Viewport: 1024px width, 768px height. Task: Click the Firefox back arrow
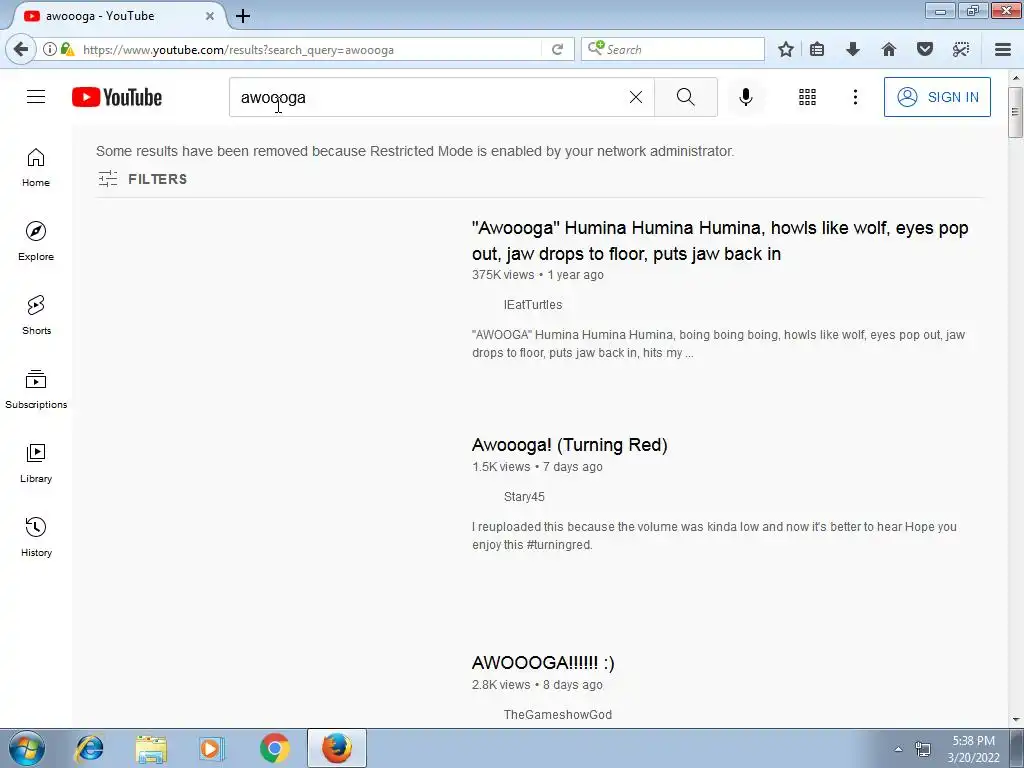(21, 49)
